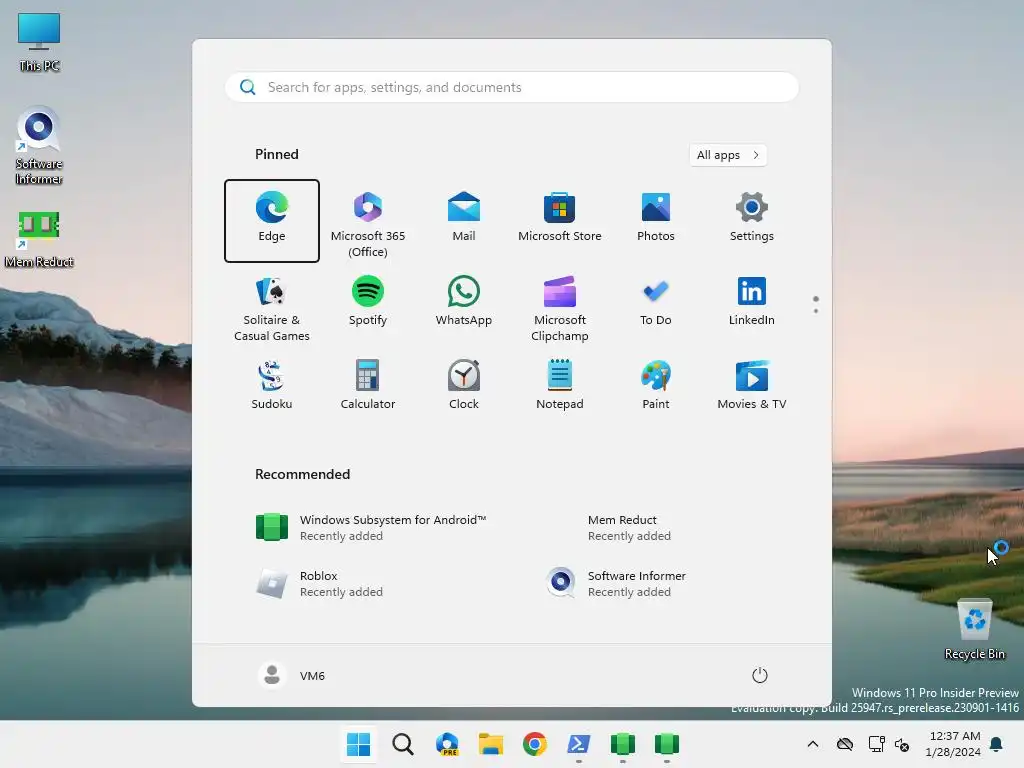Select Software Informer desktop shortcut

click(x=39, y=146)
